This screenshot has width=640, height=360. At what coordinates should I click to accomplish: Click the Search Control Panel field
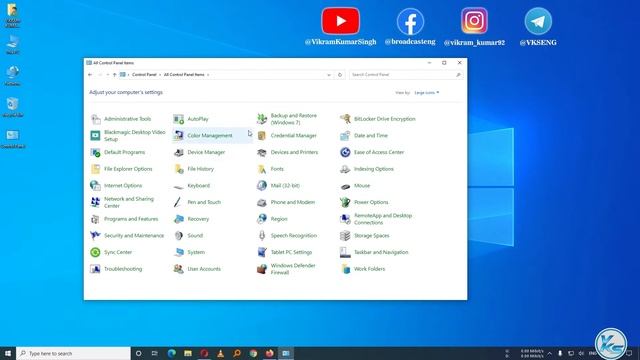coord(406,75)
